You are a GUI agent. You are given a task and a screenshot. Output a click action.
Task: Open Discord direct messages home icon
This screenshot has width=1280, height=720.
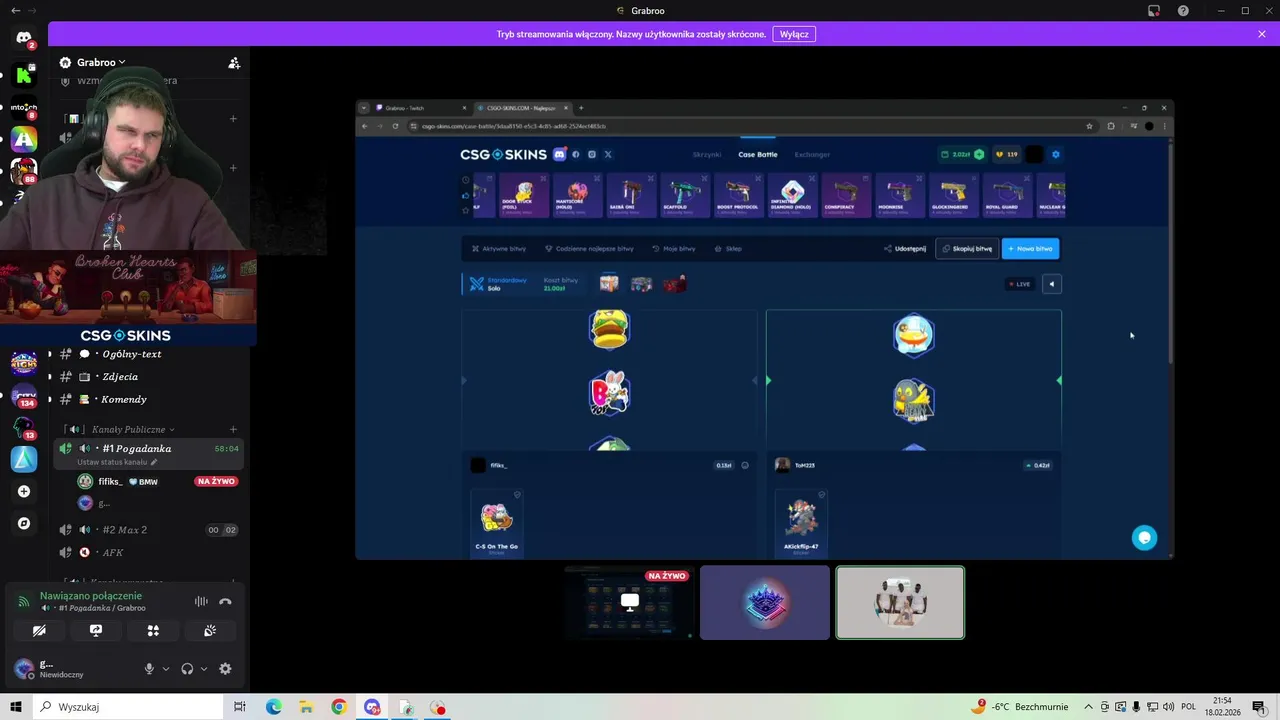click(x=24, y=38)
